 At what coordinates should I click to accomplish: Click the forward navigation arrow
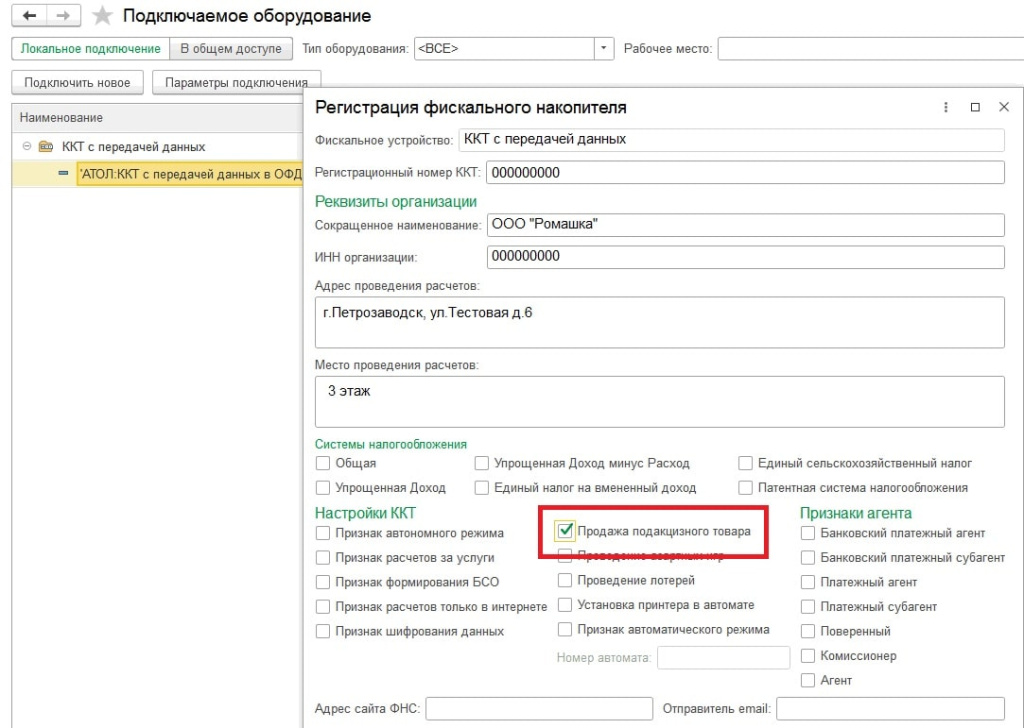tap(63, 16)
